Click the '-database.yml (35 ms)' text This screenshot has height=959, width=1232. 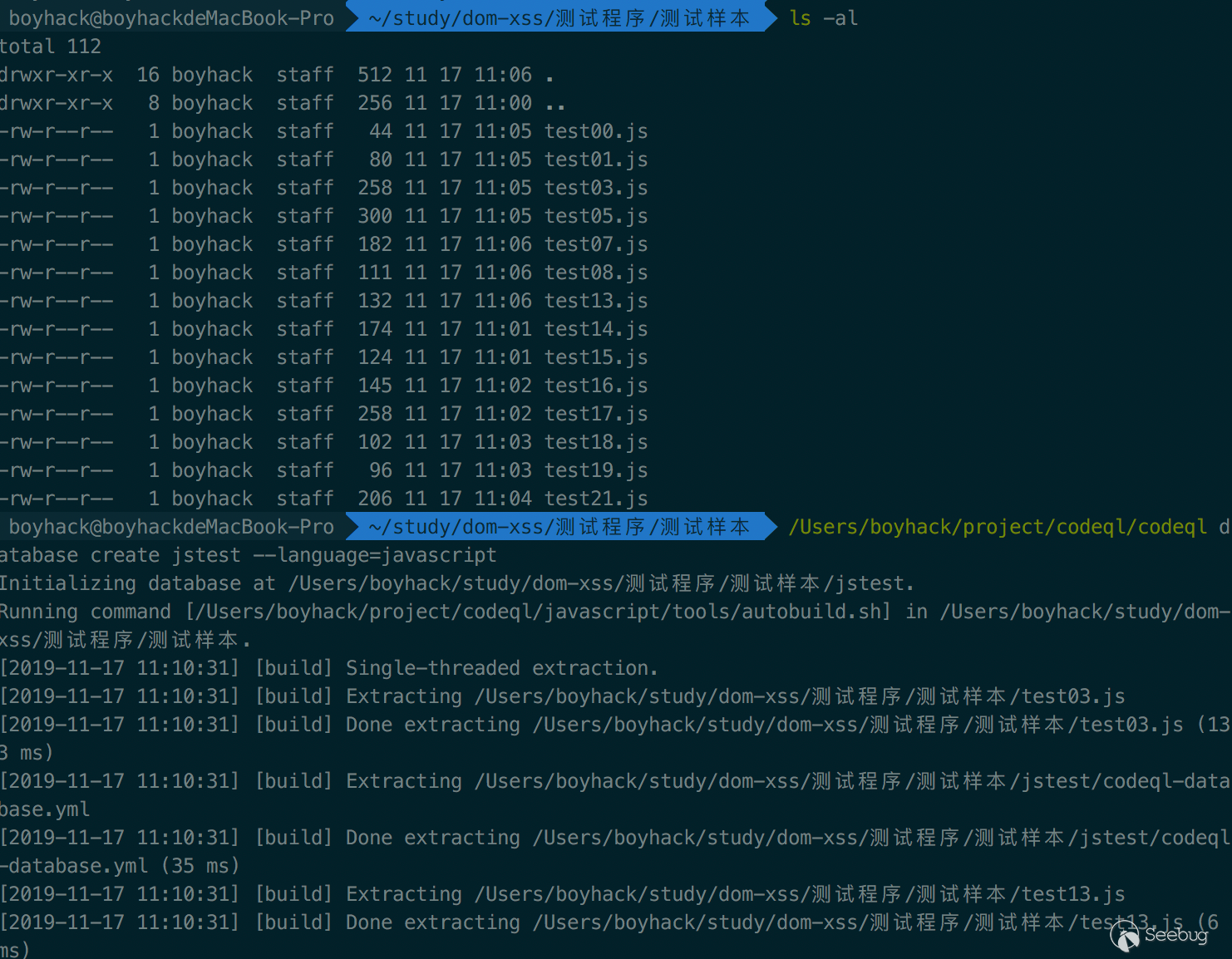120,866
